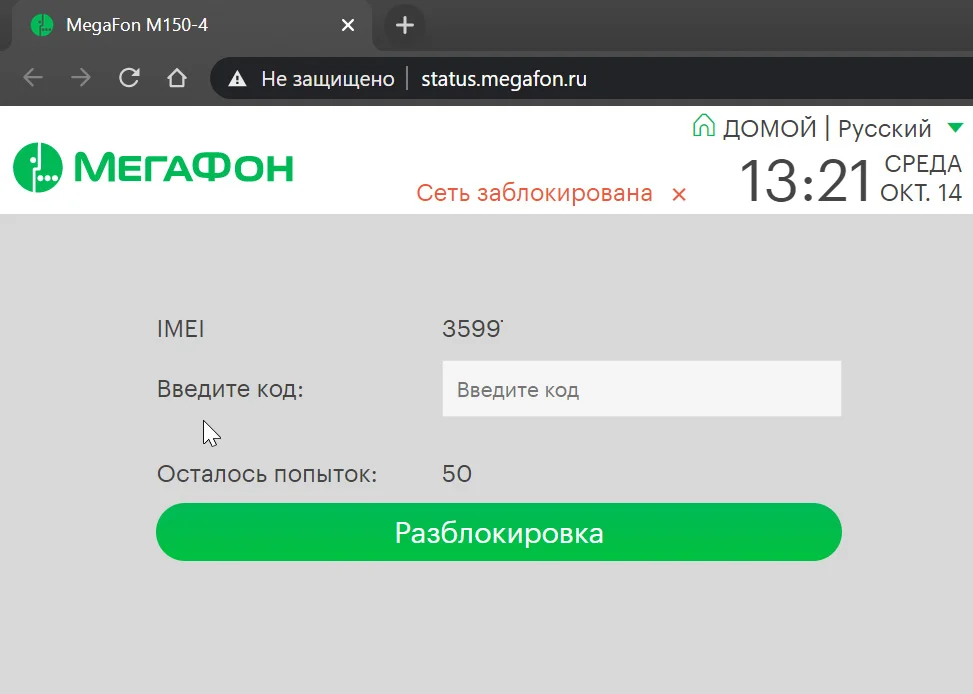This screenshot has width=973, height=694.
Task: Click the MegaFon logo
Action: [153, 168]
